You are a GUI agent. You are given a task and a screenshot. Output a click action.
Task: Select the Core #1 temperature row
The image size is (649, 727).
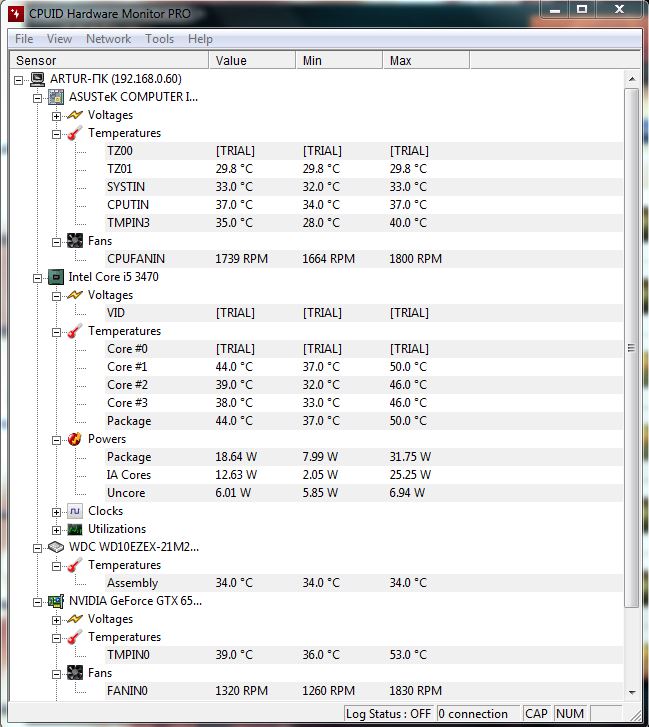[x=364, y=367]
